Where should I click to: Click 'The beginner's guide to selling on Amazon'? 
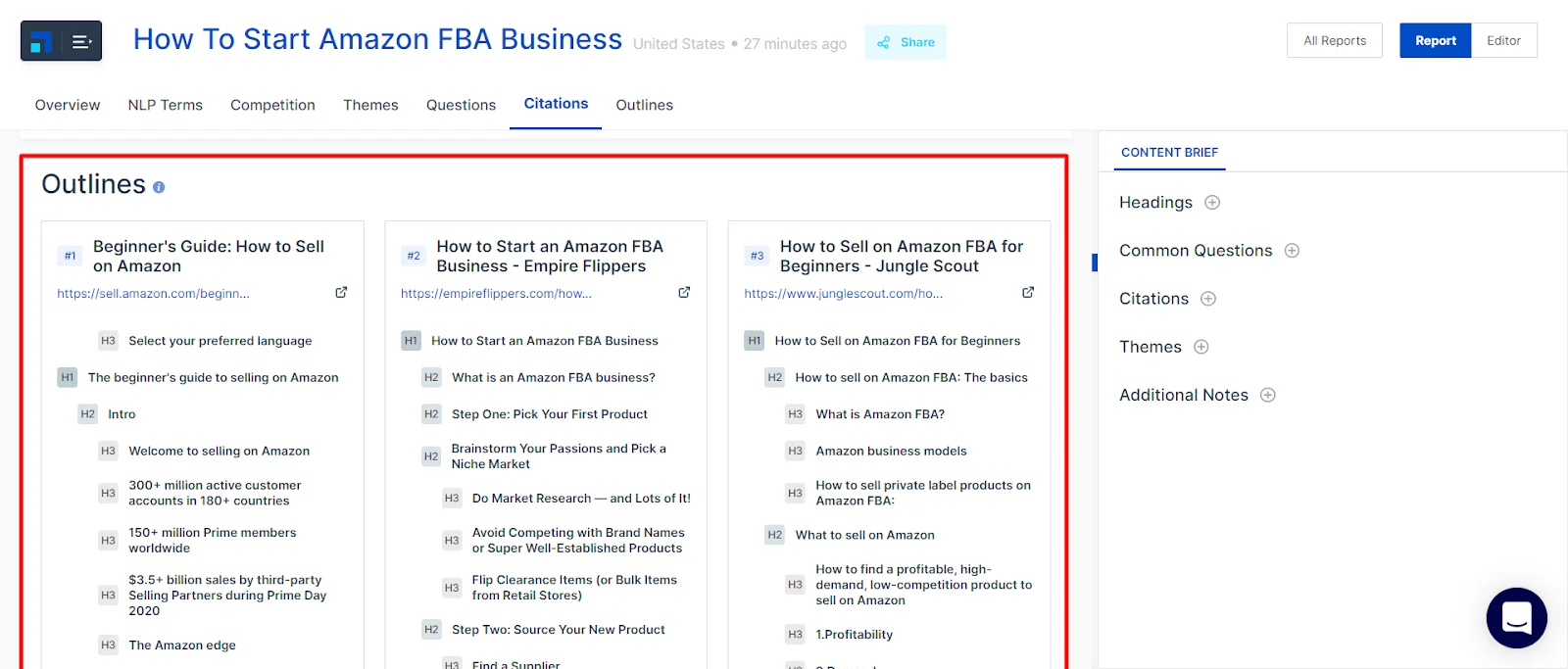coord(214,377)
